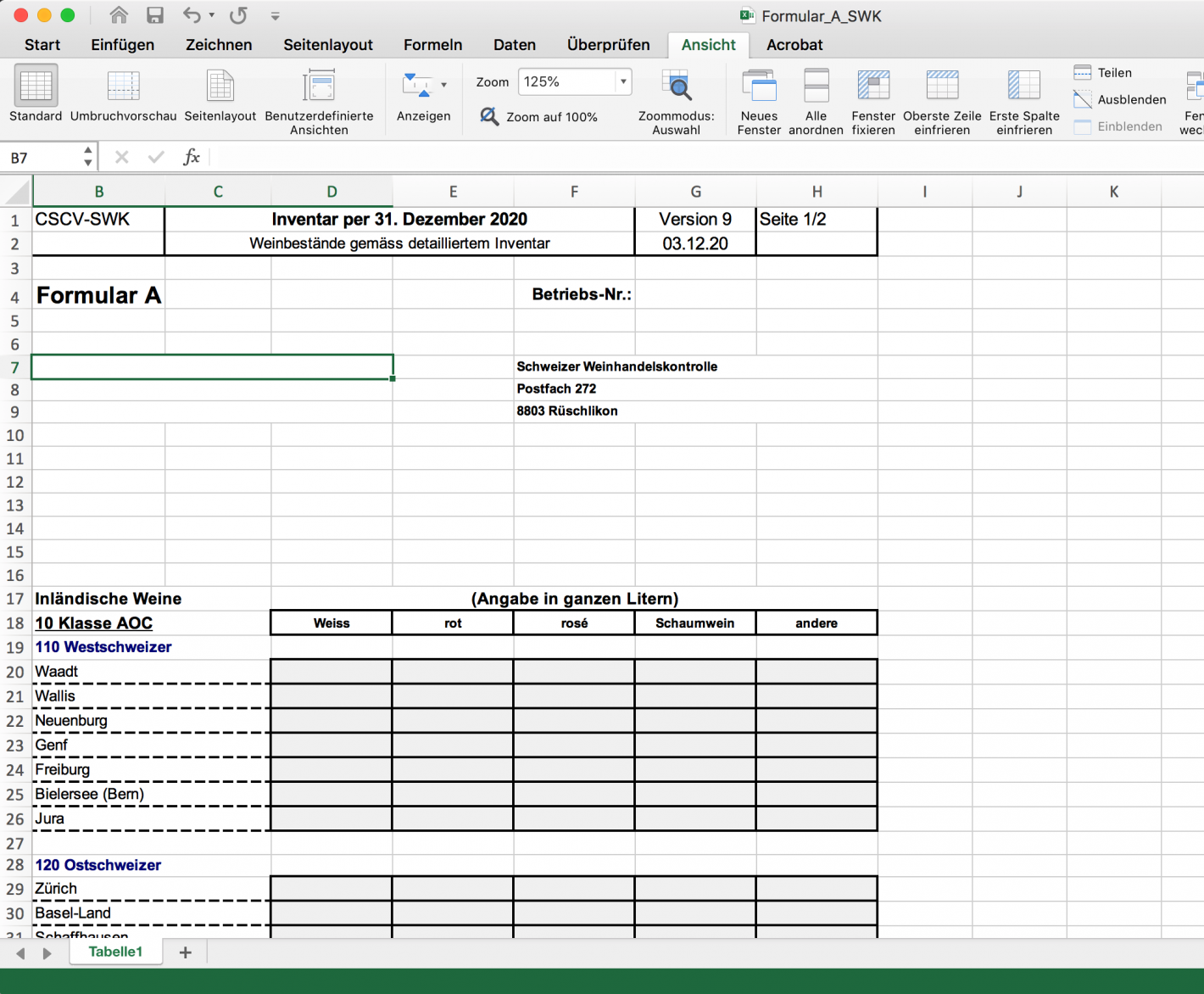Activate Seitenlayout view mode
The width and height of the screenshot is (1204, 994).
pyautogui.click(x=220, y=93)
